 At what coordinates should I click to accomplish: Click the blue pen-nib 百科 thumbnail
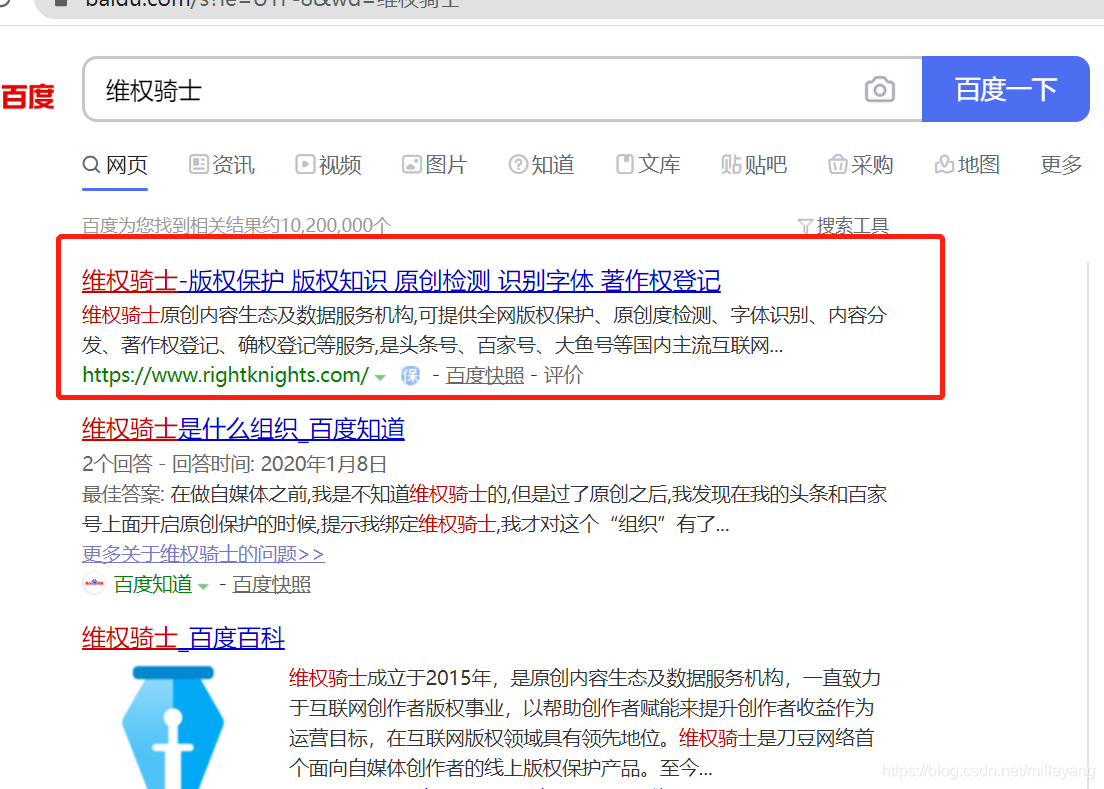[x=173, y=728]
